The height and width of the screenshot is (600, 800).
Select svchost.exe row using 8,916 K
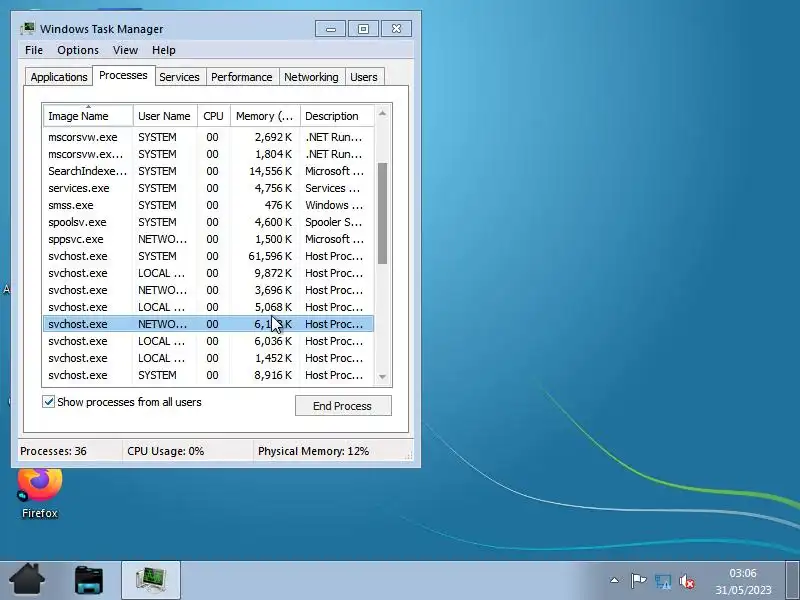point(209,375)
